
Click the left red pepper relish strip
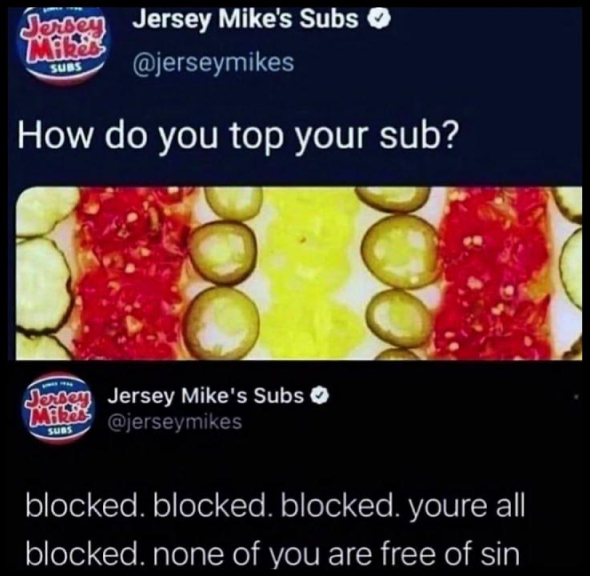132,274
